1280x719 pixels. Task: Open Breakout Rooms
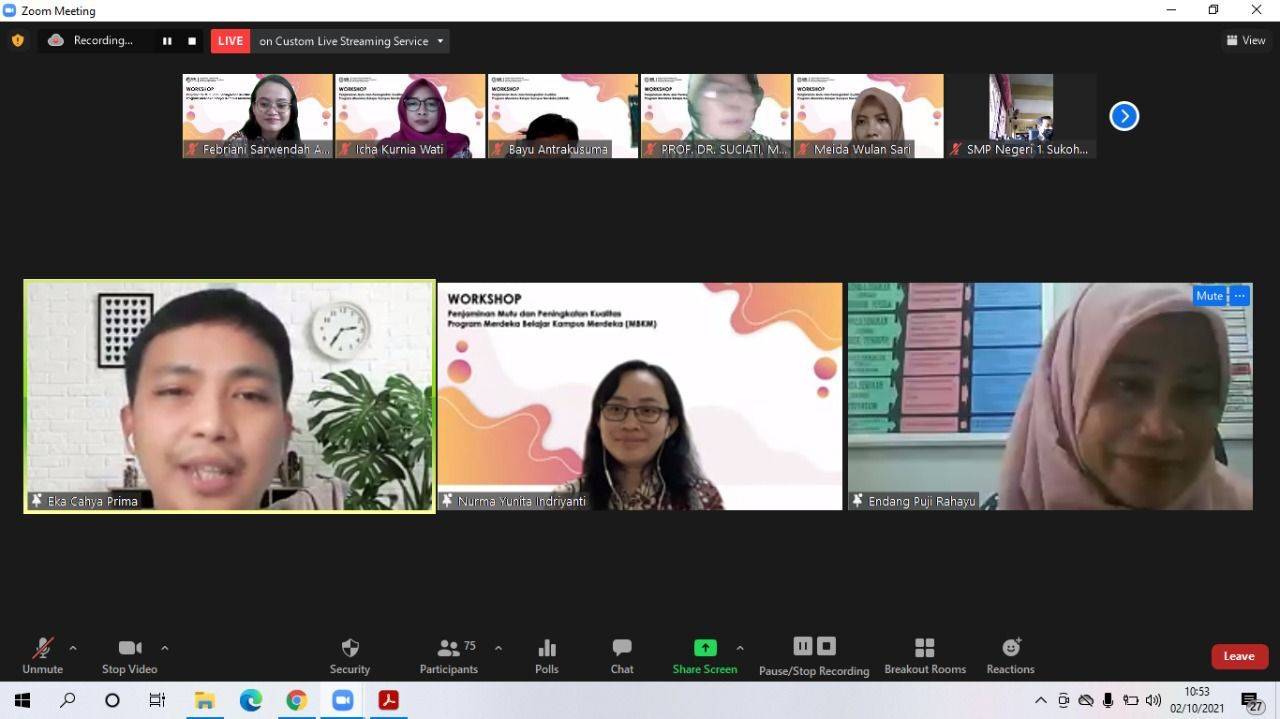[924, 655]
